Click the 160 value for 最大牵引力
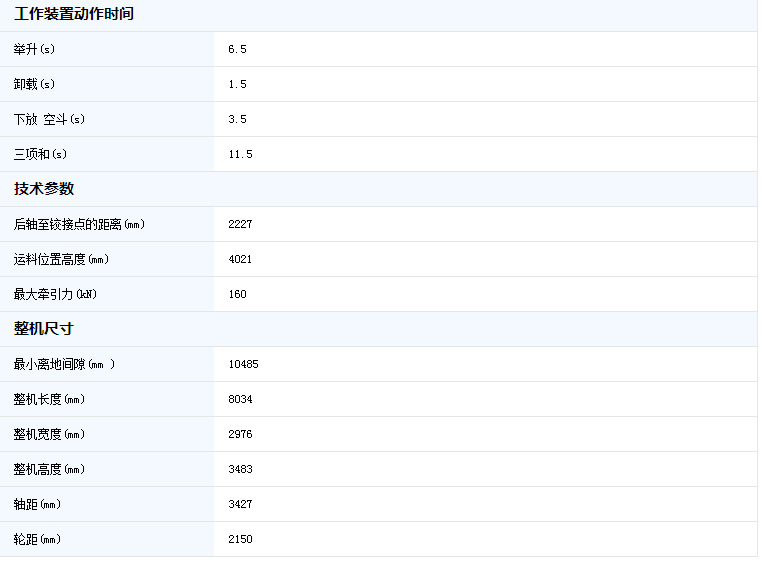 pyautogui.click(x=237, y=294)
